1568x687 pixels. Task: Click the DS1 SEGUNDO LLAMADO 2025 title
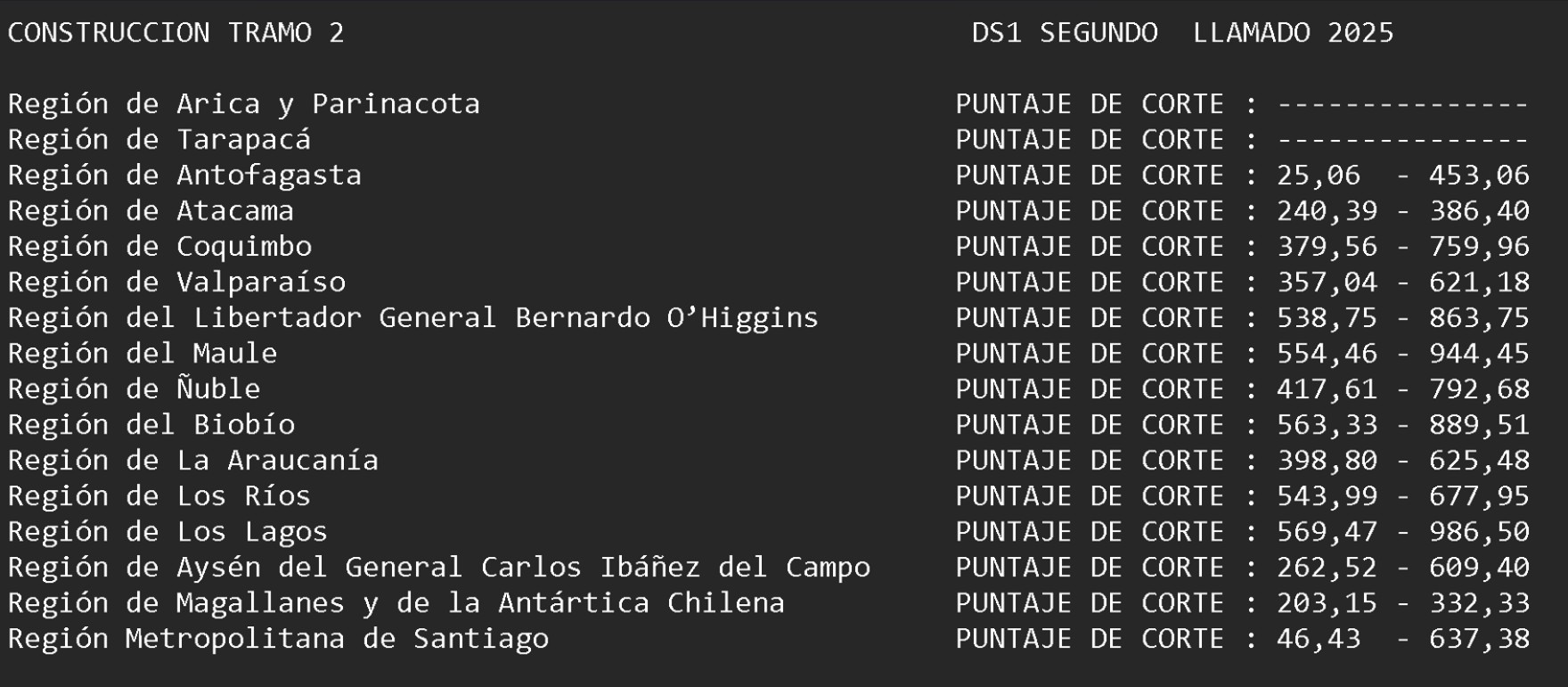click(x=1182, y=33)
